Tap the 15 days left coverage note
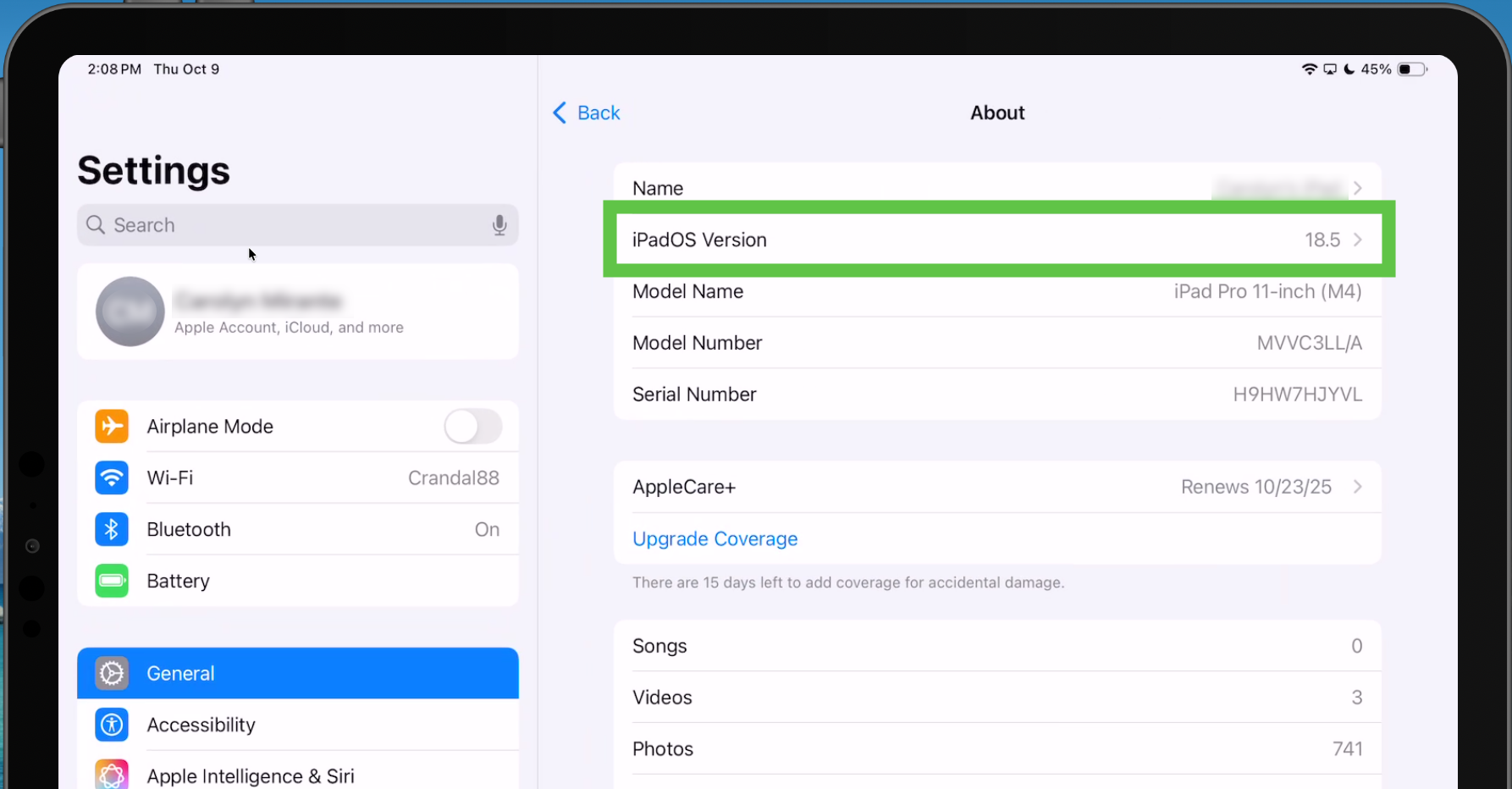The width and height of the screenshot is (1512, 789). [x=848, y=582]
